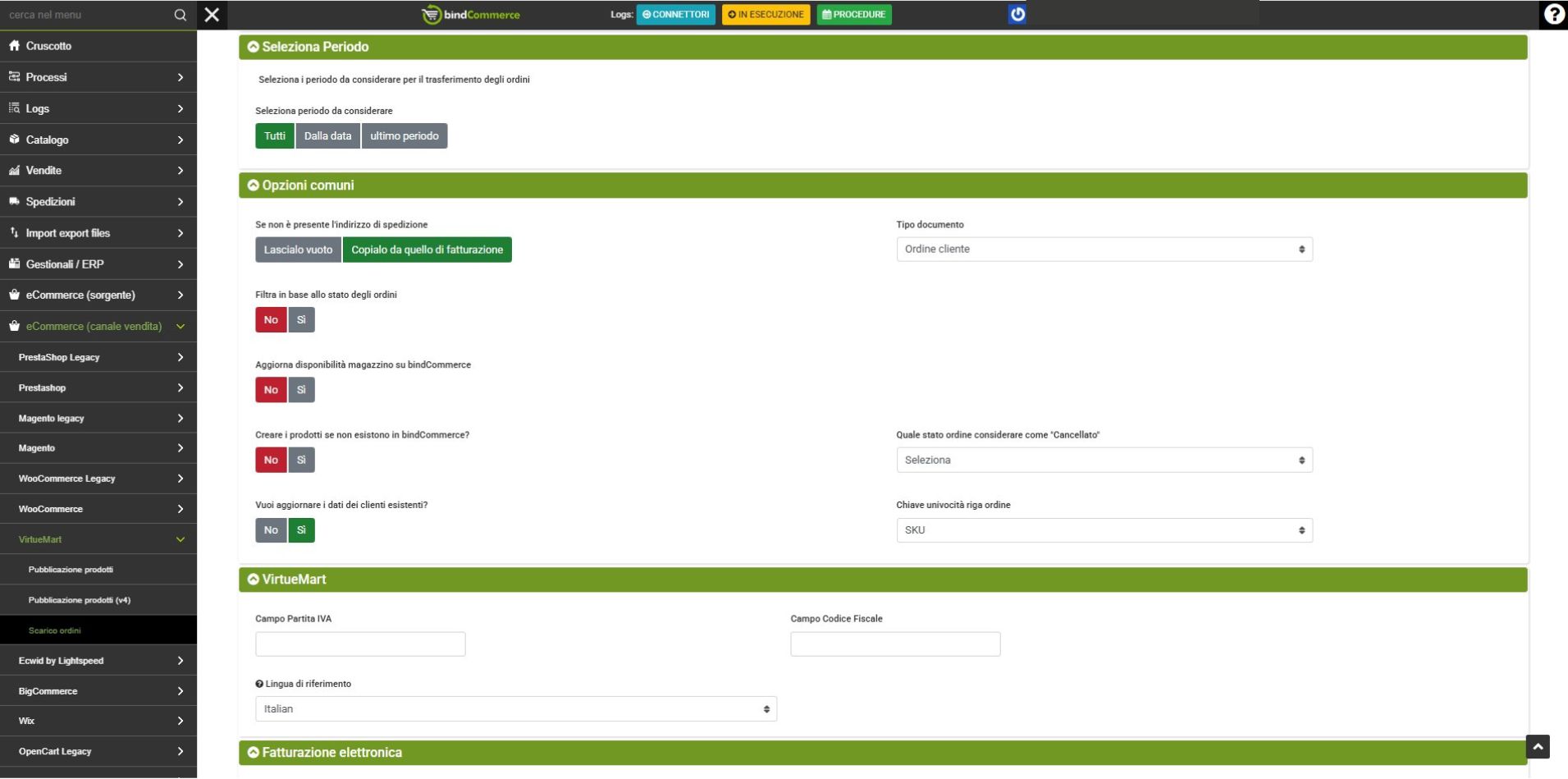
Task: Open the Catalogo menu in sidebar
Action: (x=98, y=140)
